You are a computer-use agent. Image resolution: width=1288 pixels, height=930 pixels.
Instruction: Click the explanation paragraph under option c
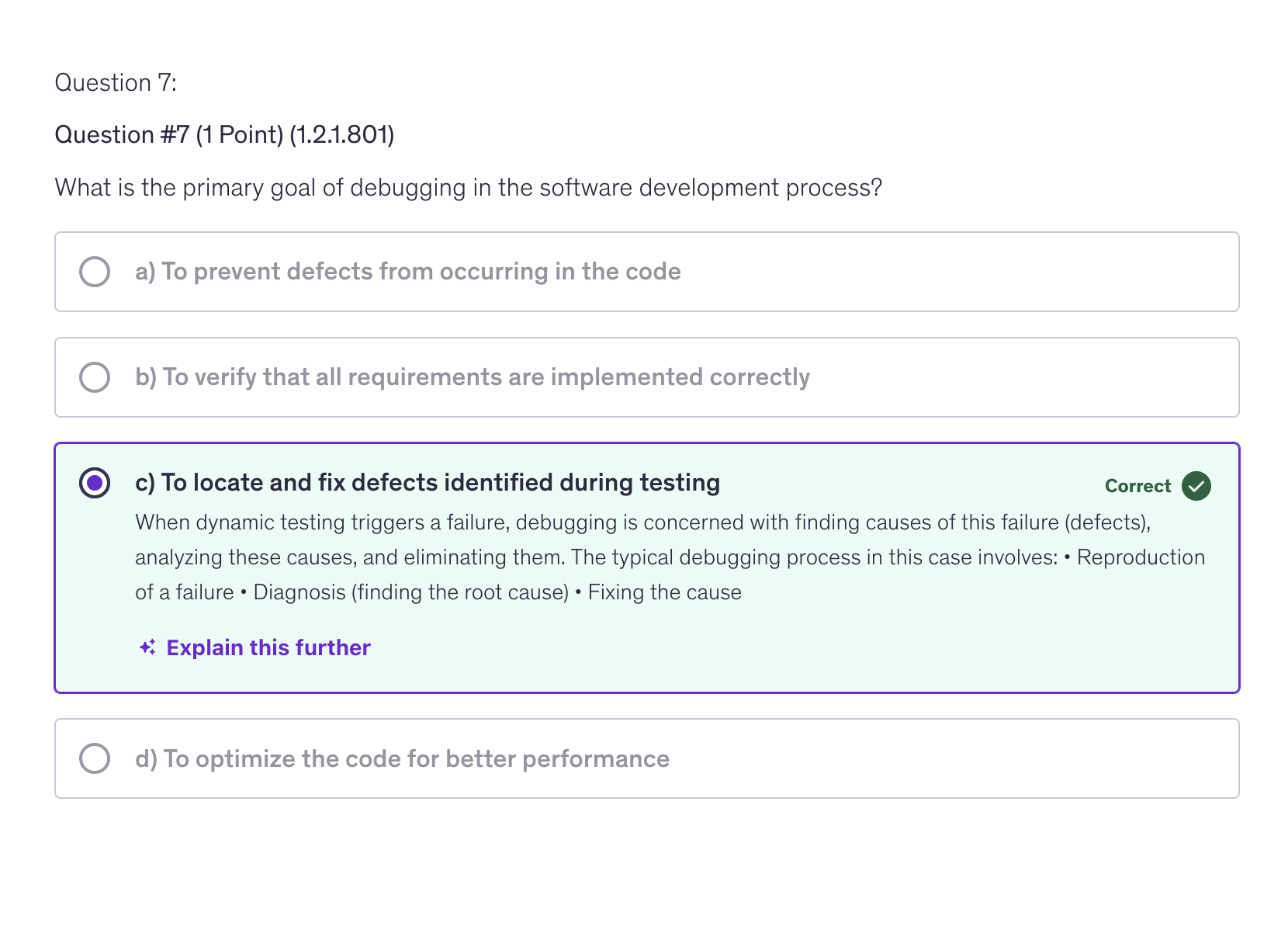pyautogui.click(x=667, y=557)
